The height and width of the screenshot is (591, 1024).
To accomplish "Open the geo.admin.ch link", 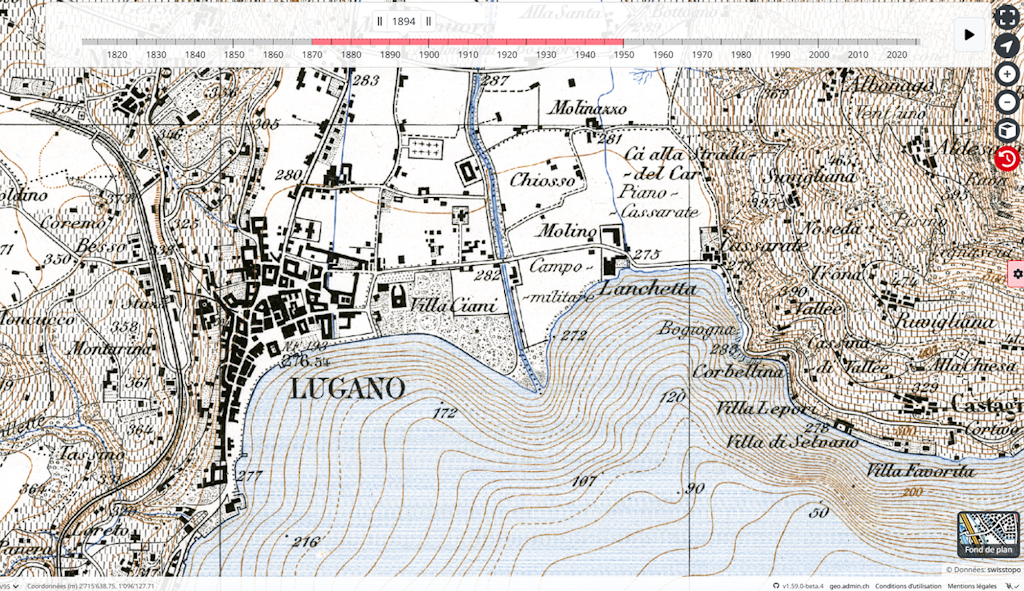I will point(848,585).
